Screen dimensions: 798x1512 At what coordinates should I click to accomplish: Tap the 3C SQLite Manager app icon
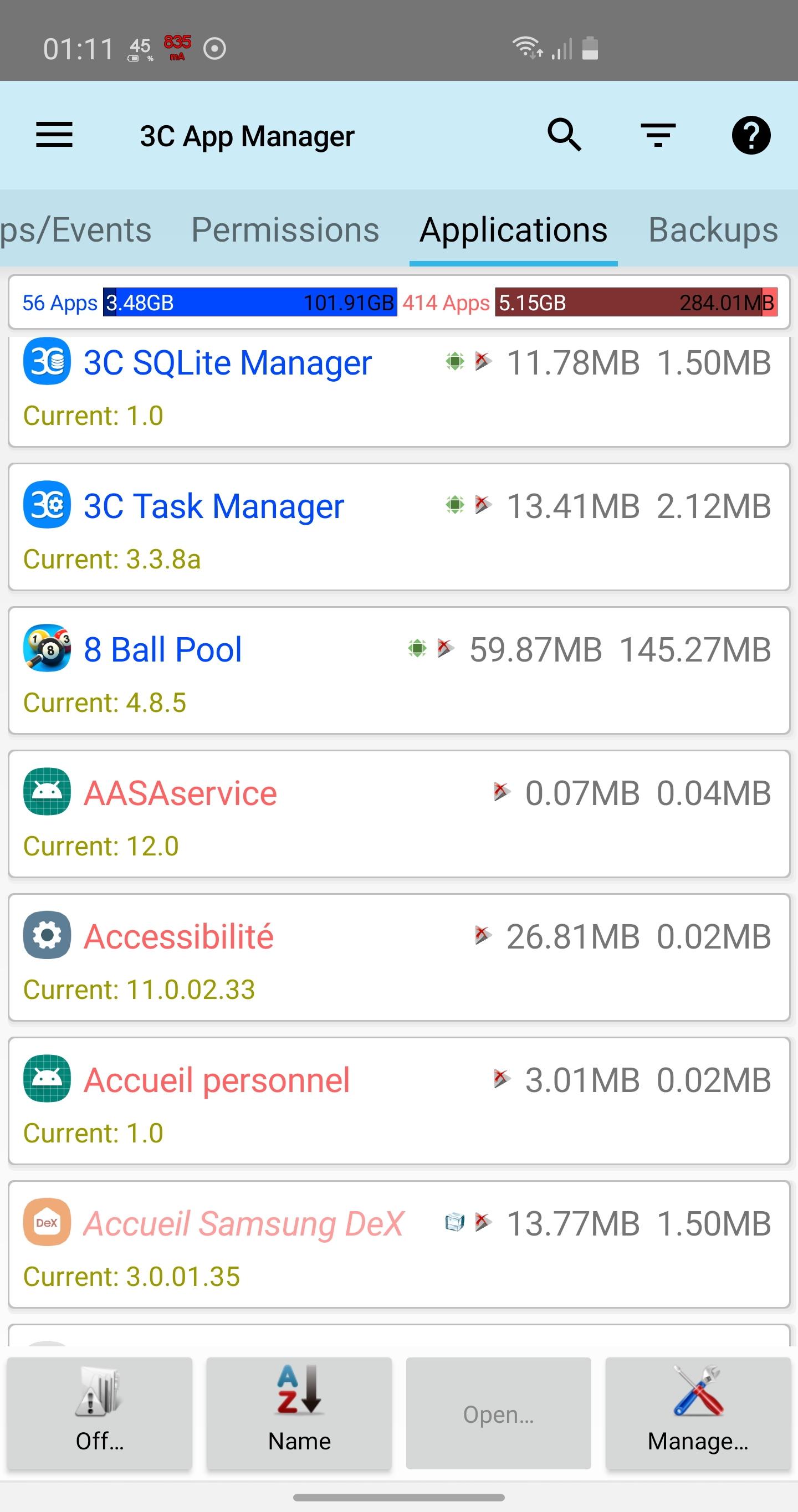[47, 361]
